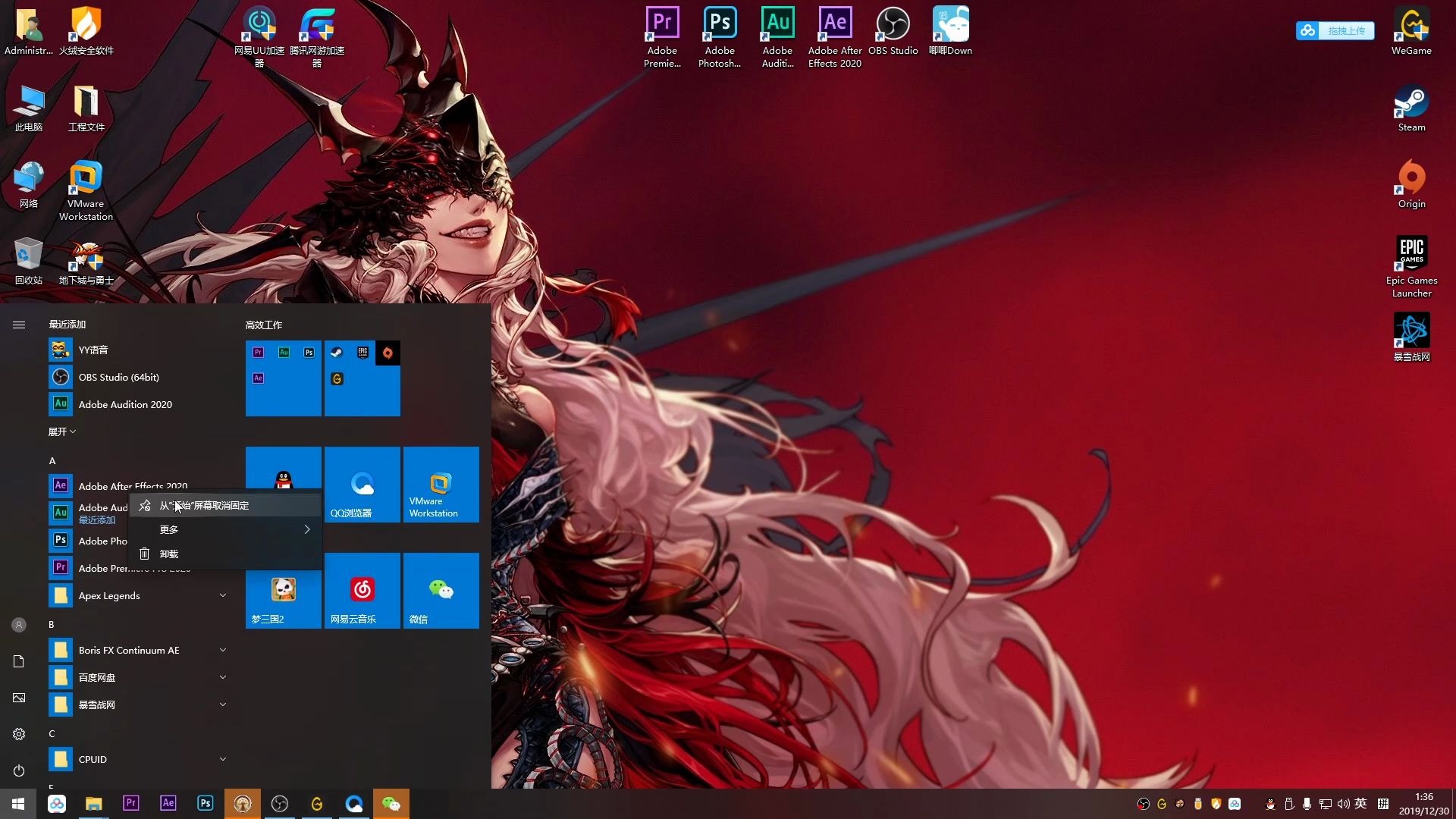The image size is (1456, 819).
Task: Open 微信 Start tile
Action: coord(441,591)
